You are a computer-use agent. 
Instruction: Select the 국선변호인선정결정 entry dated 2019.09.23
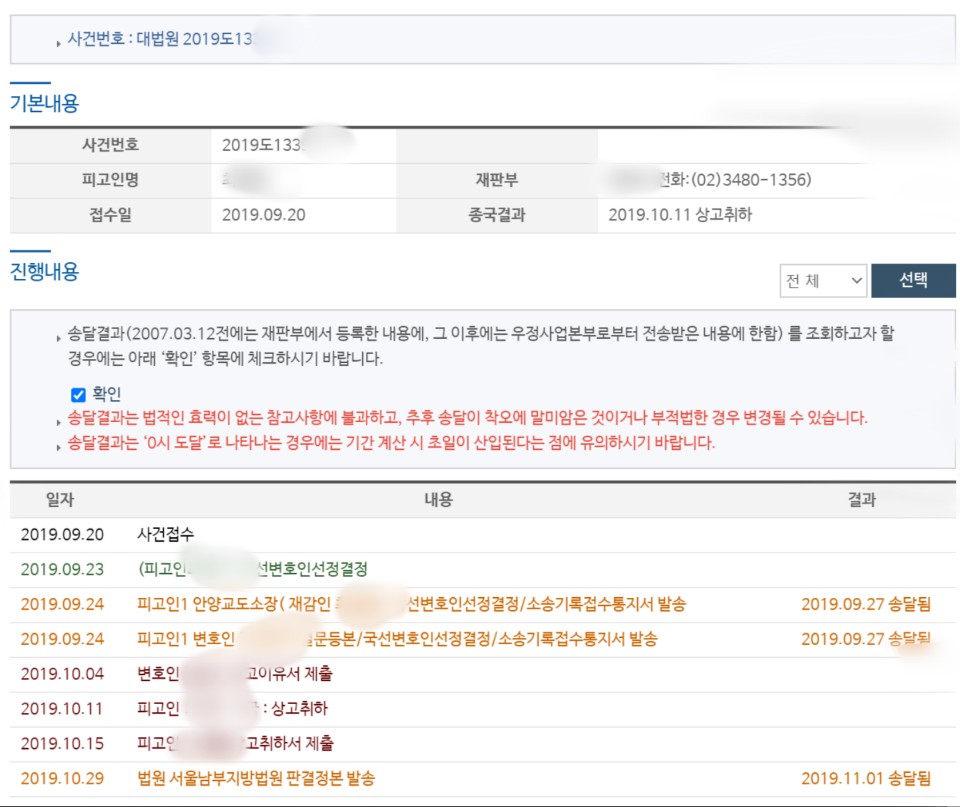252,569
